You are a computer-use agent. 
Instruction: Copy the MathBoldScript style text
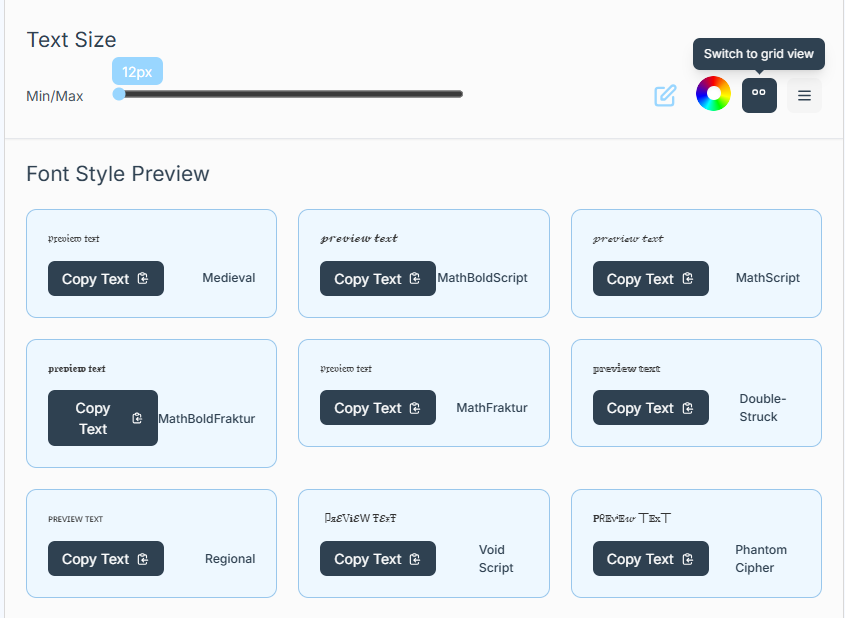[x=377, y=279]
